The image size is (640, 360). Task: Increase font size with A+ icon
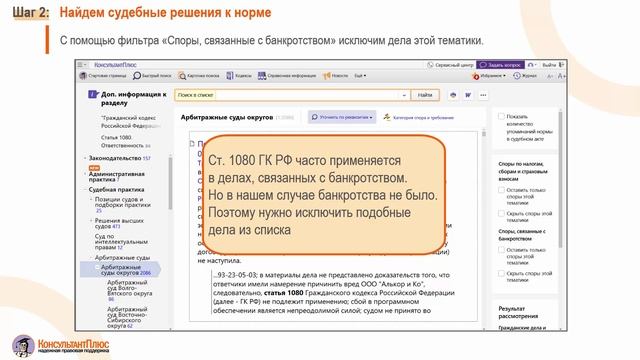point(561,76)
